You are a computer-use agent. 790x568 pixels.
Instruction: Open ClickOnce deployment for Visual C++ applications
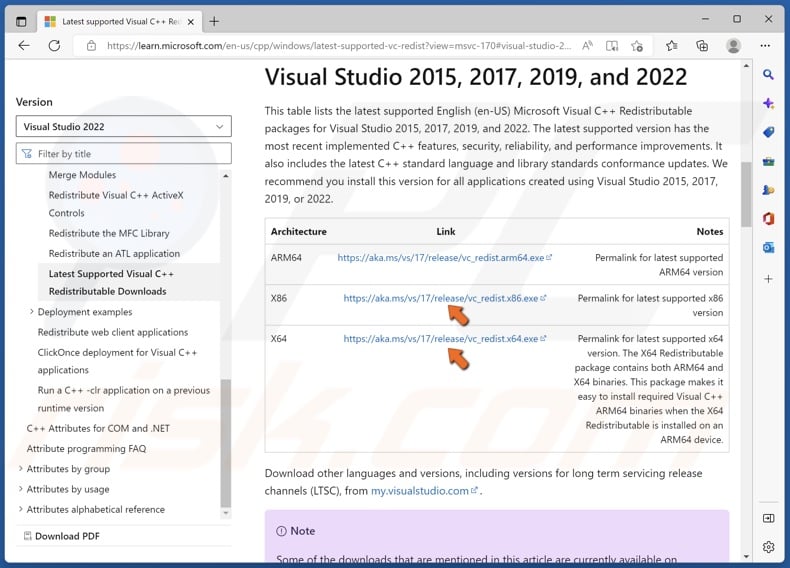[x=117, y=361]
